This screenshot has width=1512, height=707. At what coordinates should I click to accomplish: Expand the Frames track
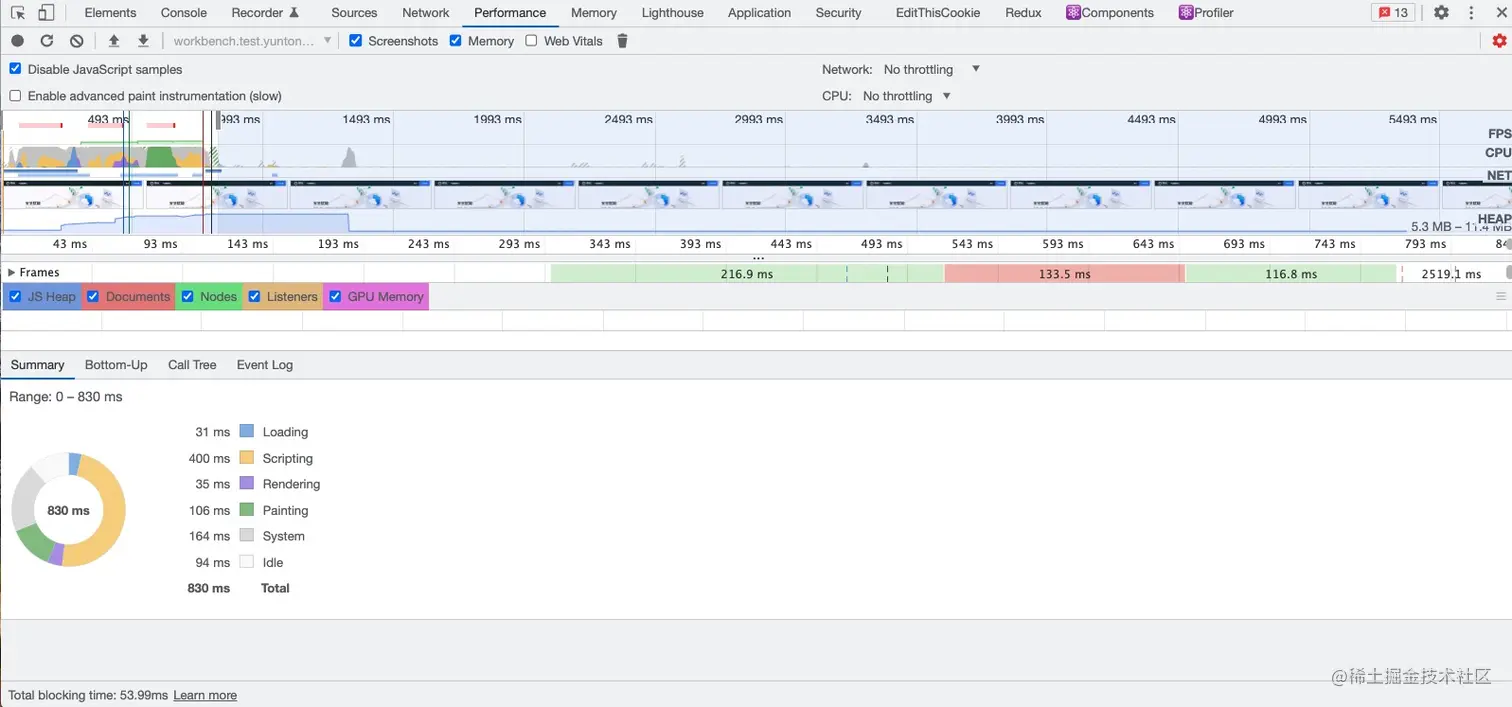[12, 273]
